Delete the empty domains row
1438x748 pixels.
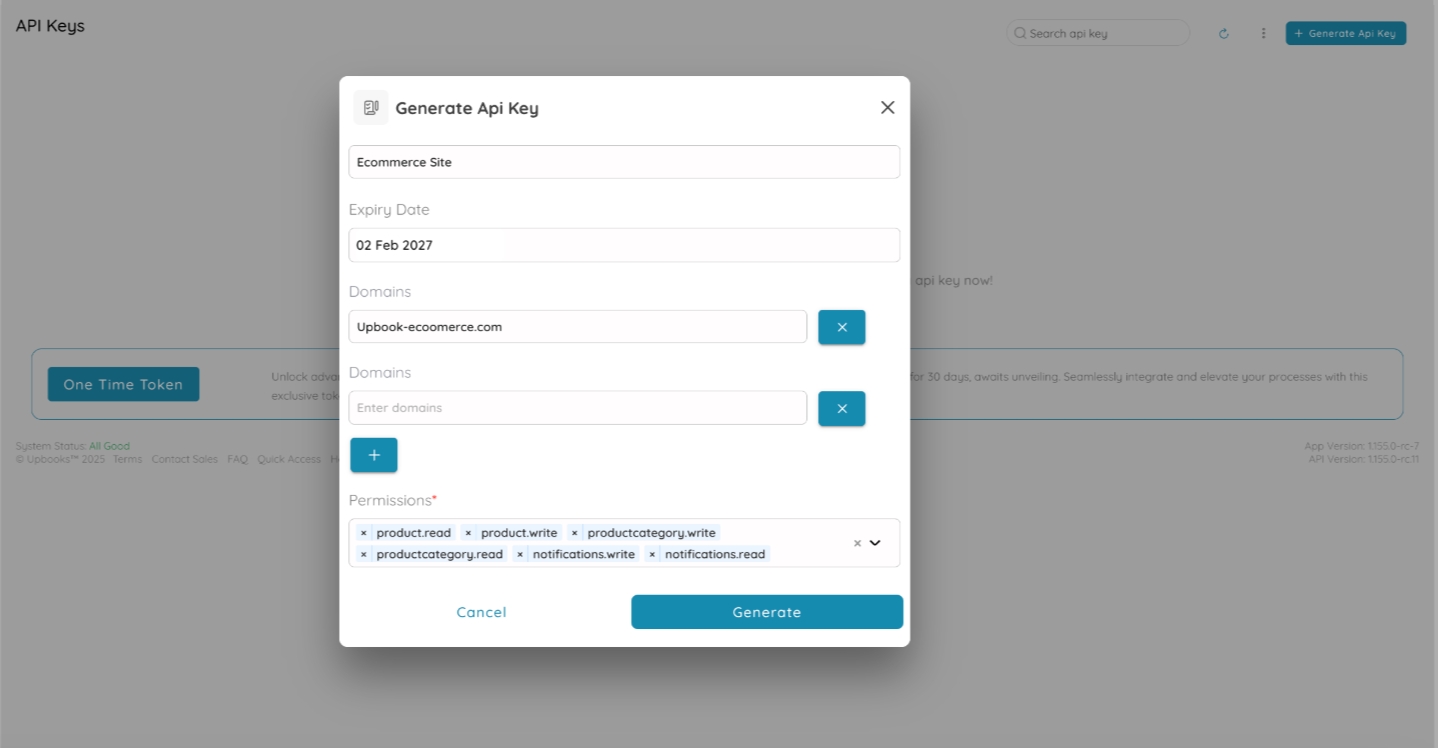pos(841,408)
